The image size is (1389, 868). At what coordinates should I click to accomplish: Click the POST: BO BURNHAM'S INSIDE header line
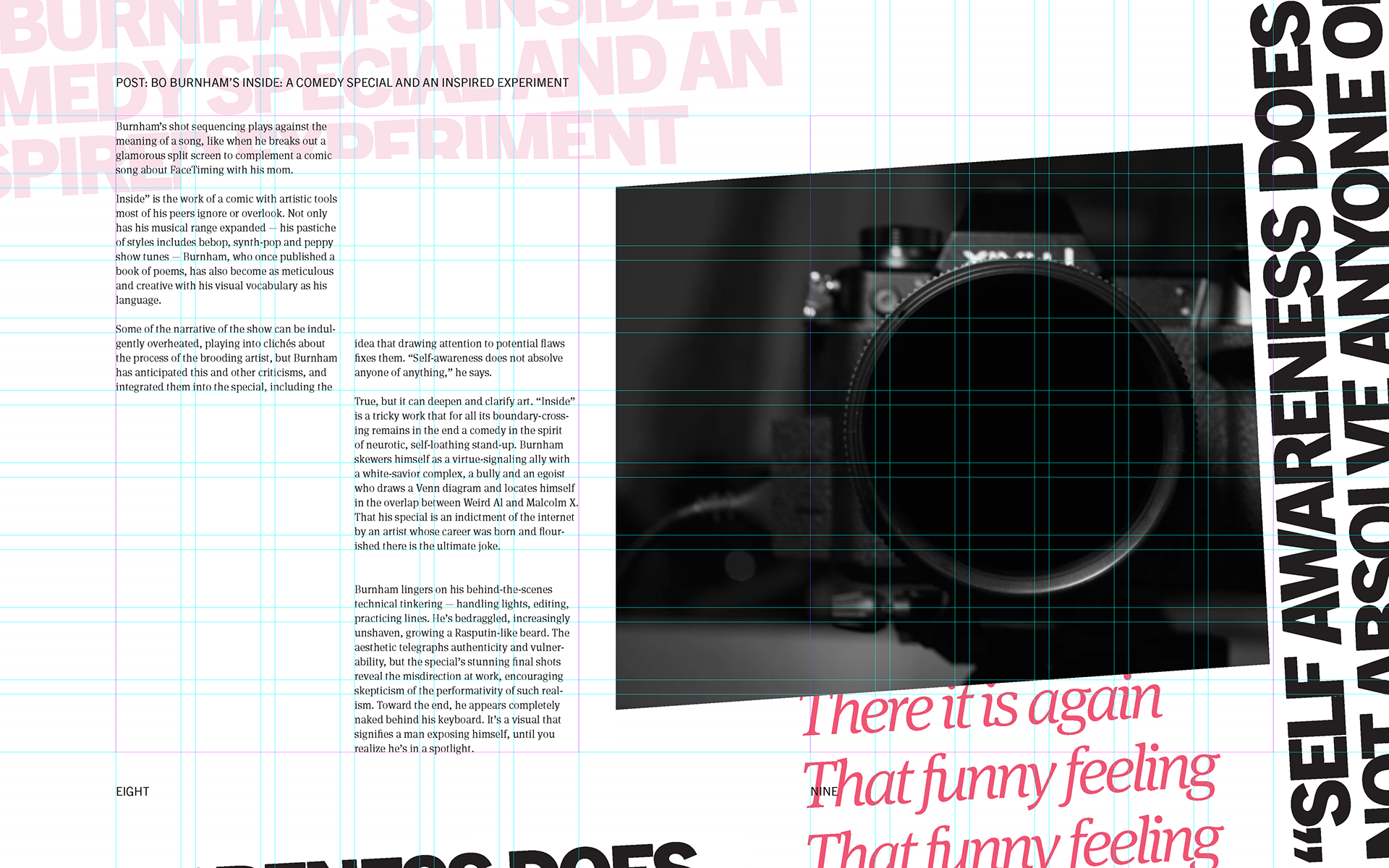point(342,83)
